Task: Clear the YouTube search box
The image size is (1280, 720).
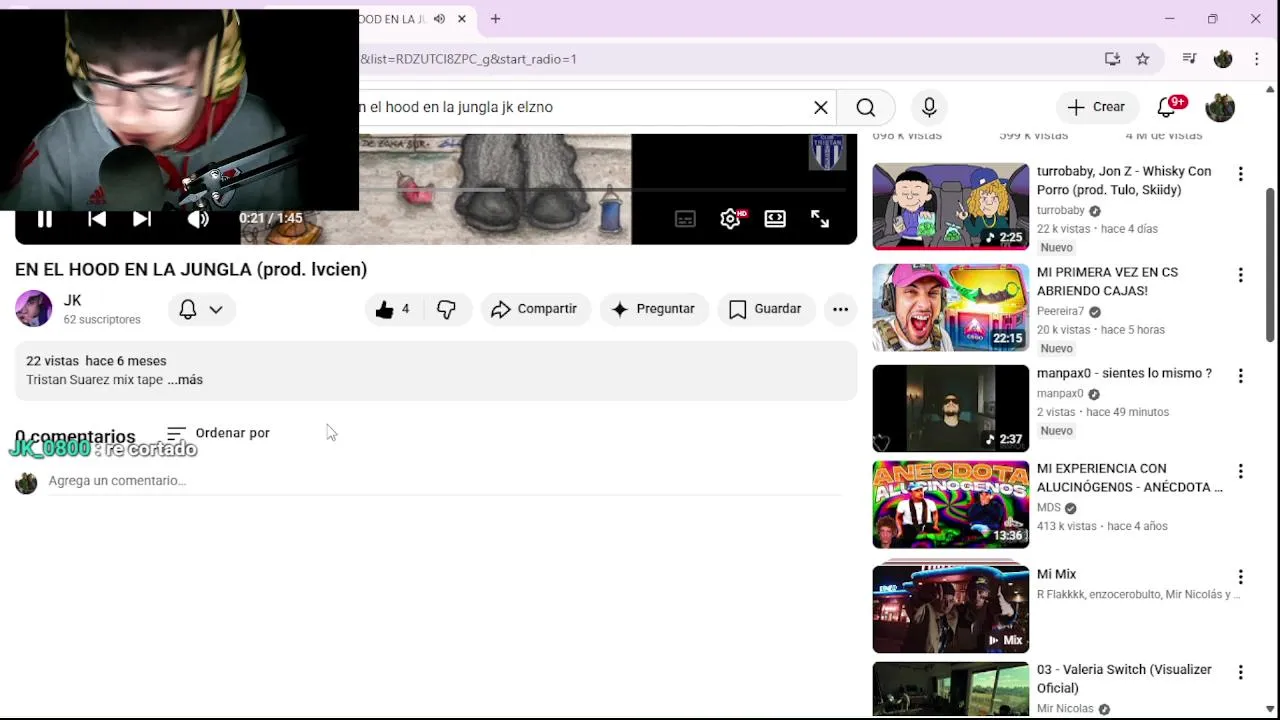Action: [x=821, y=107]
